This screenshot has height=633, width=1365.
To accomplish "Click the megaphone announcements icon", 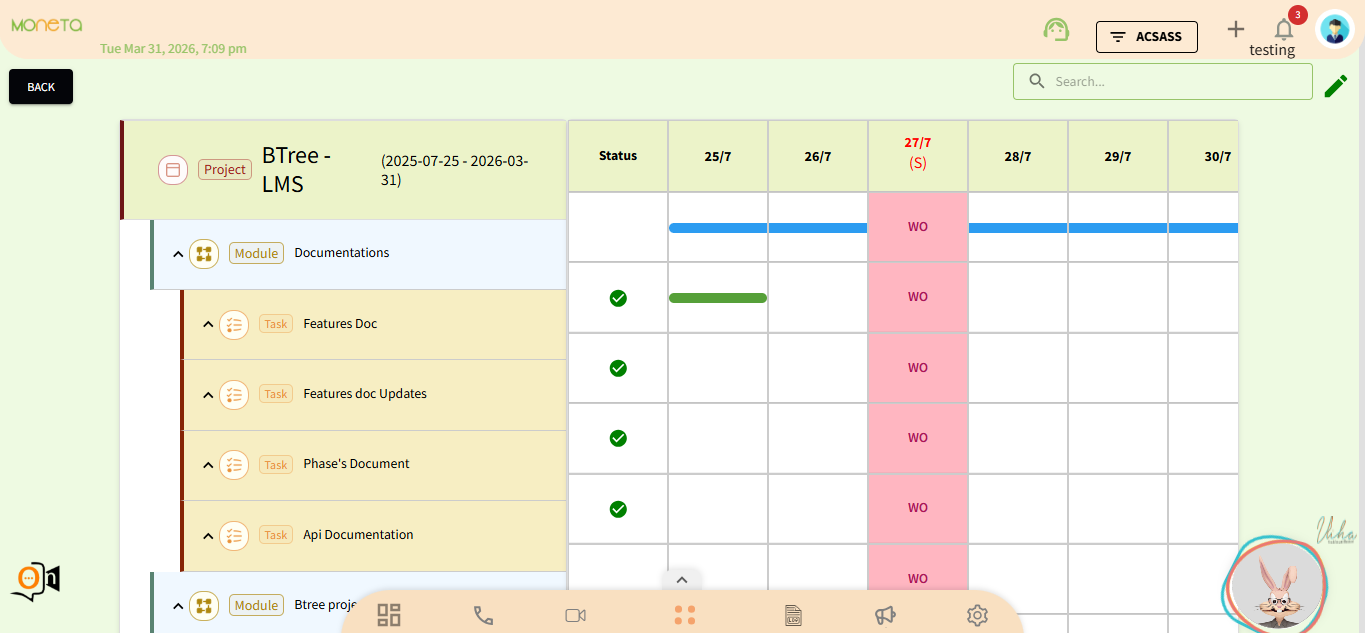I will (885, 615).
